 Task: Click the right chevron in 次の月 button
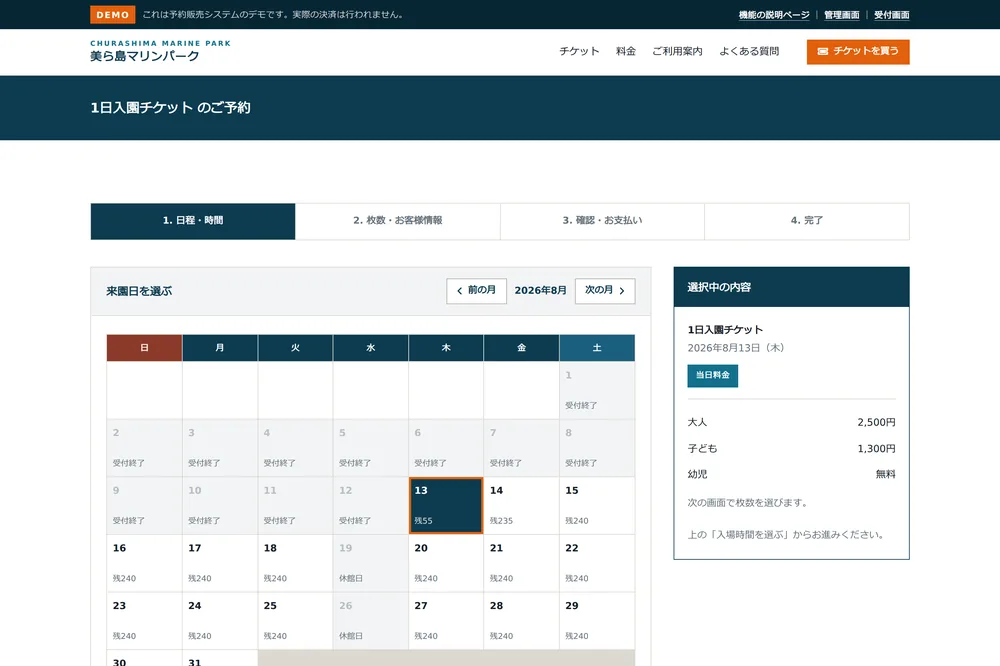point(622,291)
